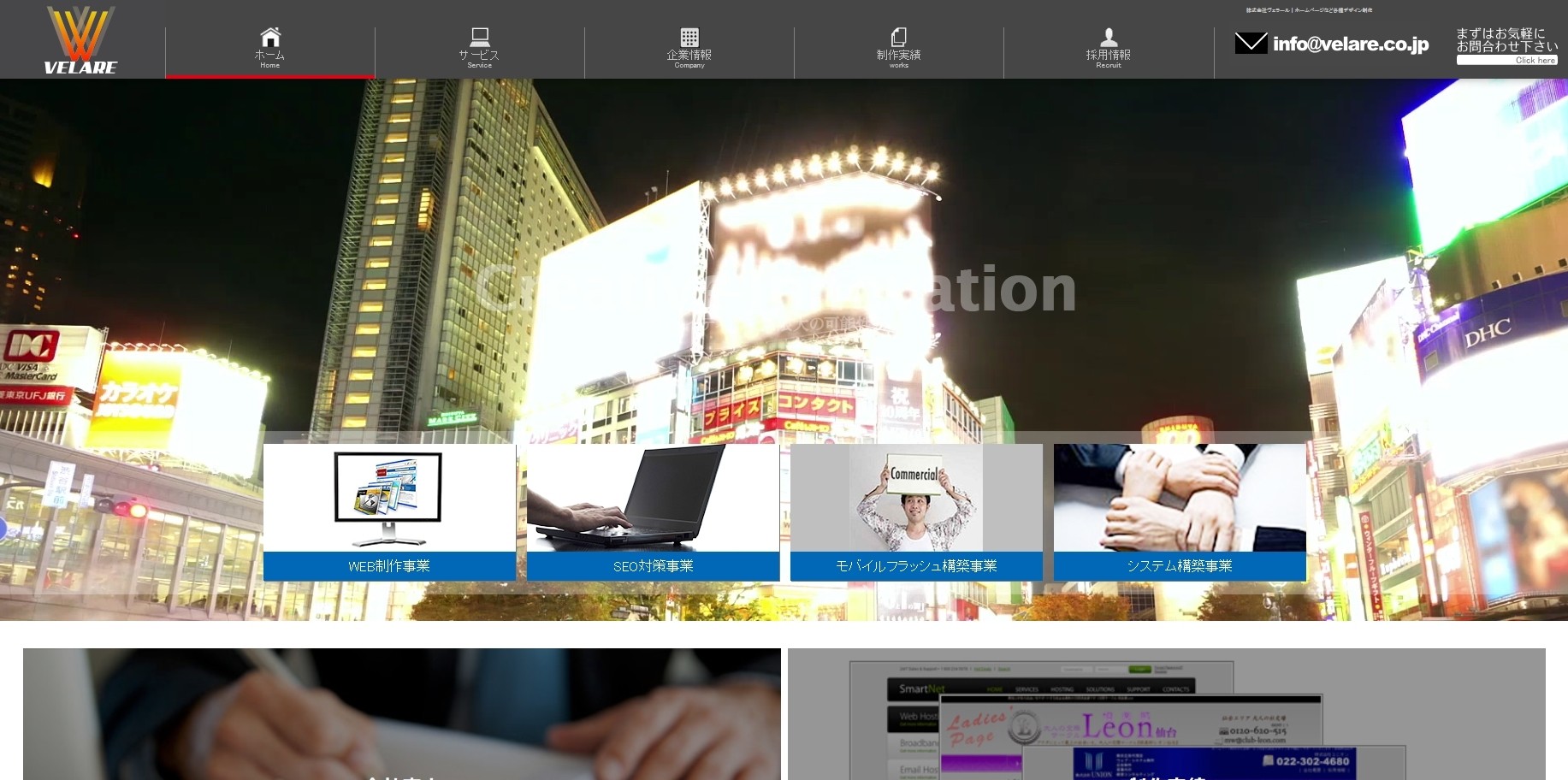Open the hand writing banner image
1568x780 pixels.
point(401,714)
